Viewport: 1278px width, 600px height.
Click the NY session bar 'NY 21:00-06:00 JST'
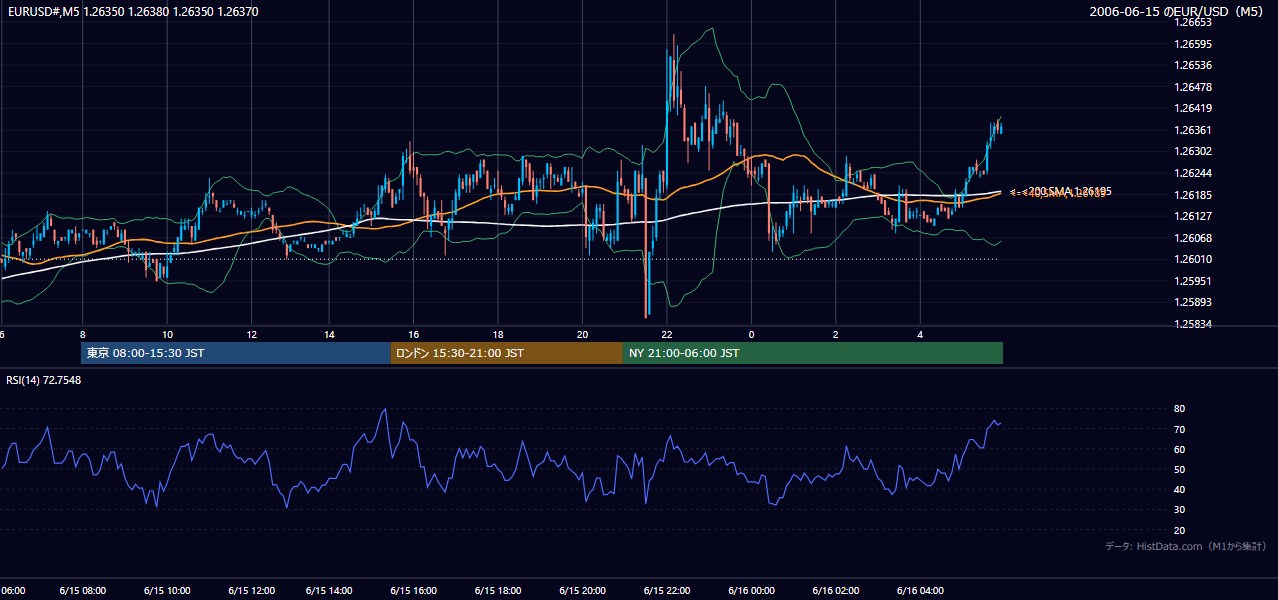(x=813, y=353)
